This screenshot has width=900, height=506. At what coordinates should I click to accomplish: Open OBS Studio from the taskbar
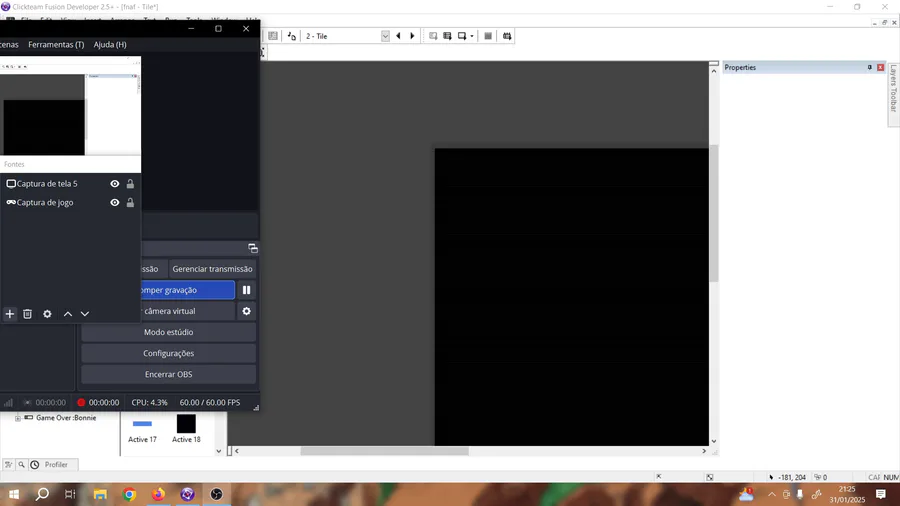[216, 494]
